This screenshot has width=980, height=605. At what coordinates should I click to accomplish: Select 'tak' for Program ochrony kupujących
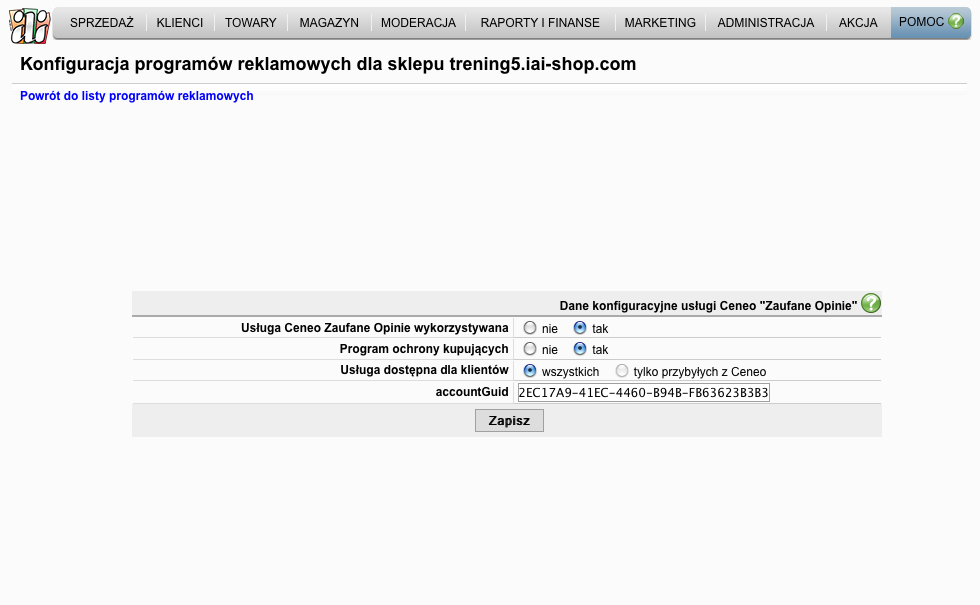pos(580,349)
